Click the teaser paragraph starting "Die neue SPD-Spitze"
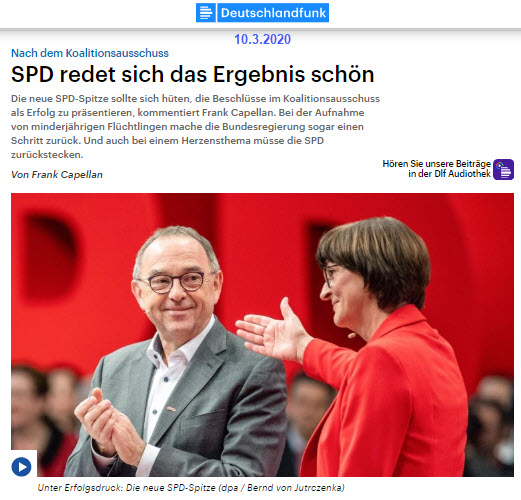Screen dimensions: 521x500 click(195, 127)
